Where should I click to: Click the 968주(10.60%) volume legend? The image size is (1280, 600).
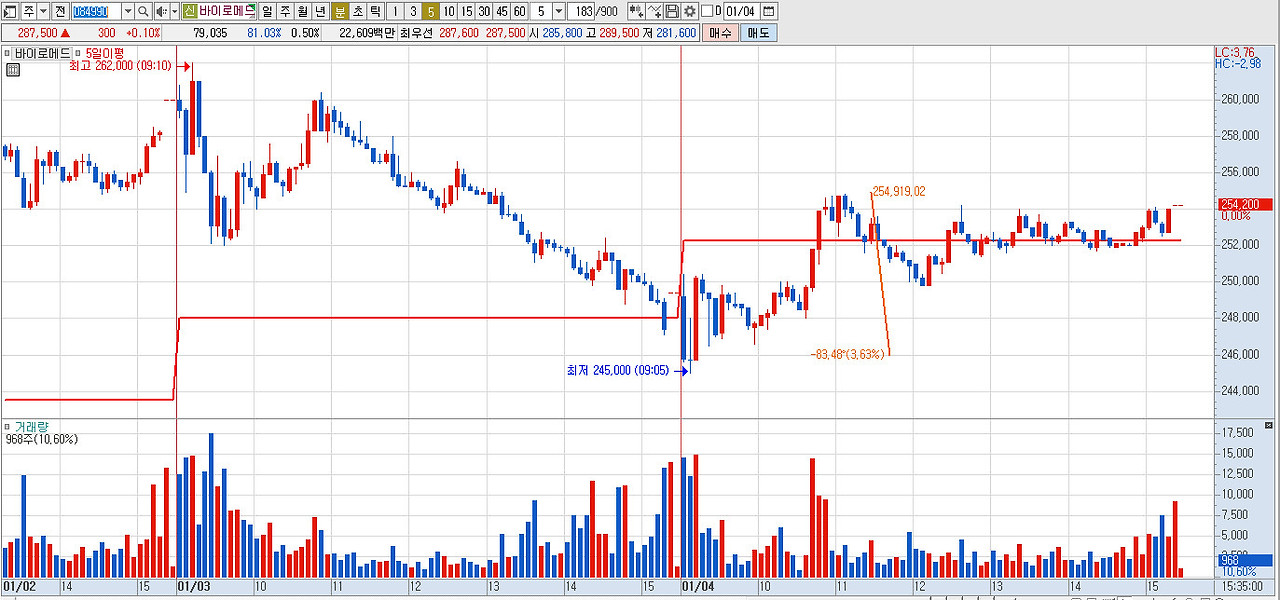[42, 439]
